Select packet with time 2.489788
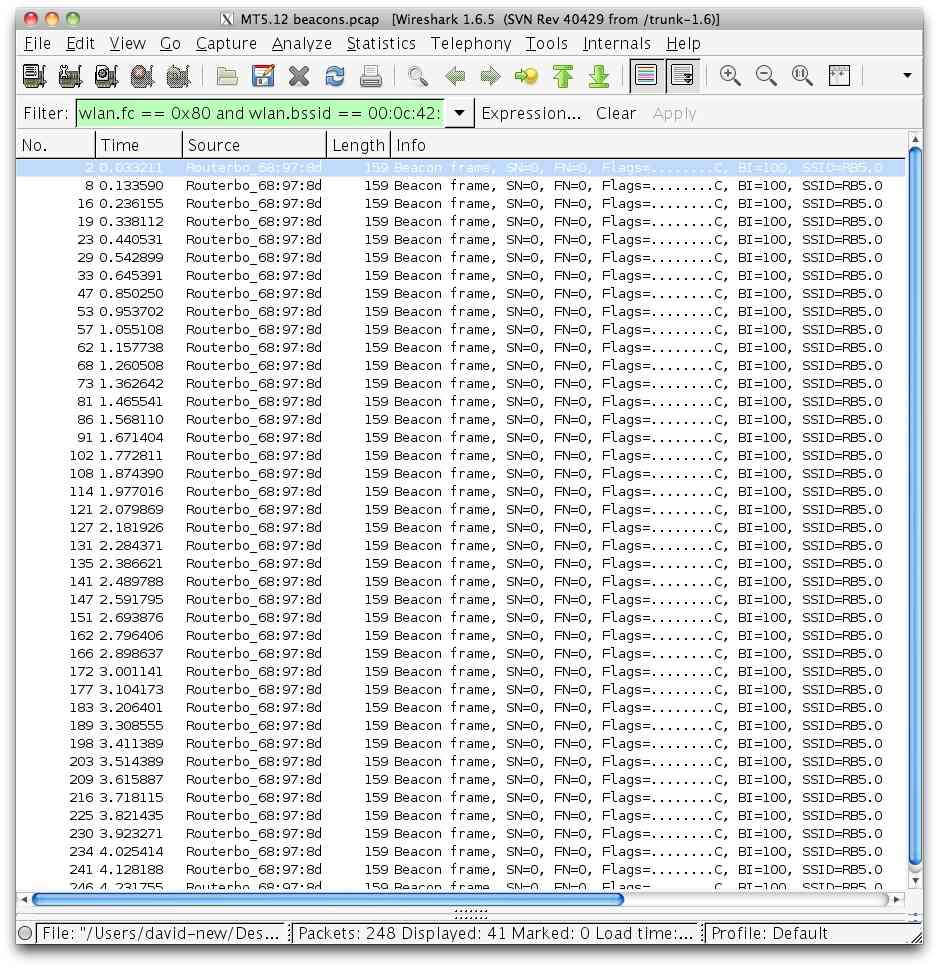Viewport: 939px width, 968px height. 461,582
